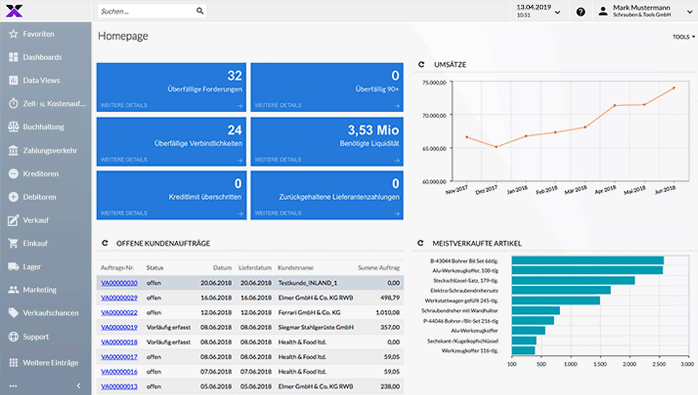The height and width of the screenshot is (395, 698).
Task: Open Zeit- u. Kostenauf stopwatch icon
Action: 13,103
